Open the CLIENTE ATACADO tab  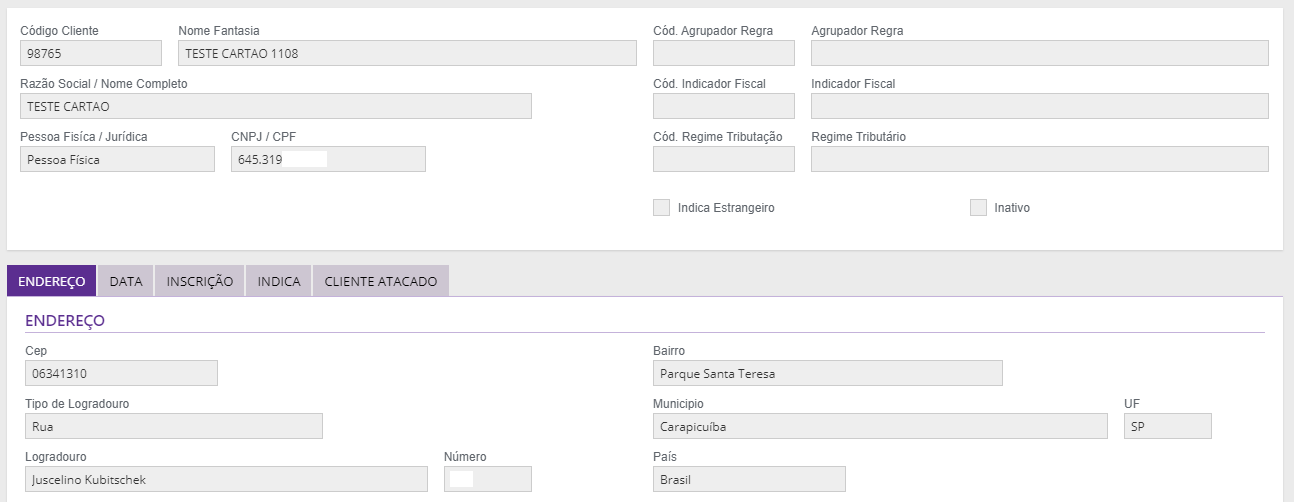[381, 281]
